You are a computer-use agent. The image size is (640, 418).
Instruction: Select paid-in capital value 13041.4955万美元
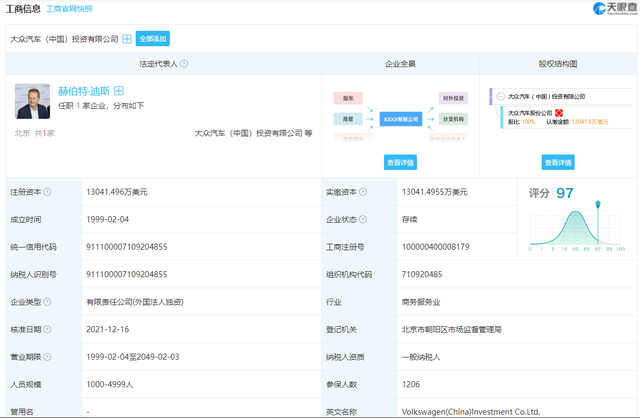[x=435, y=192]
